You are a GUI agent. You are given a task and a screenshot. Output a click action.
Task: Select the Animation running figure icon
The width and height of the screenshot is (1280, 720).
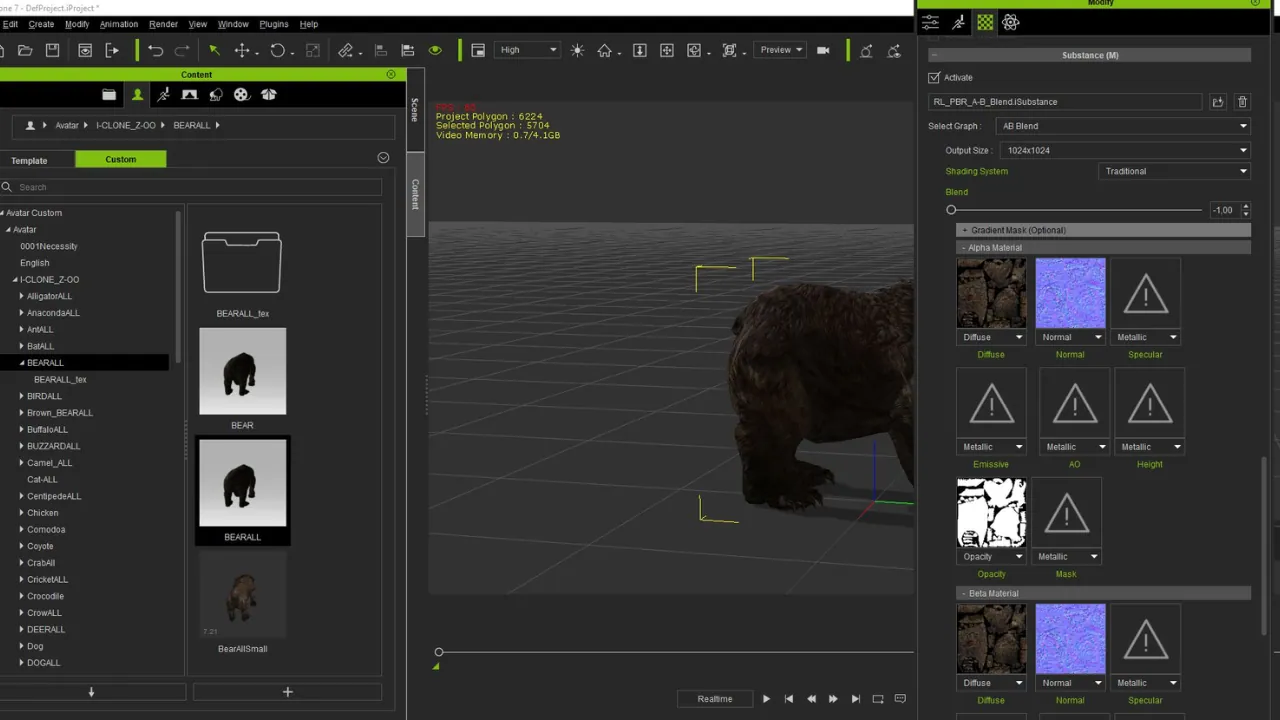point(163,95)
